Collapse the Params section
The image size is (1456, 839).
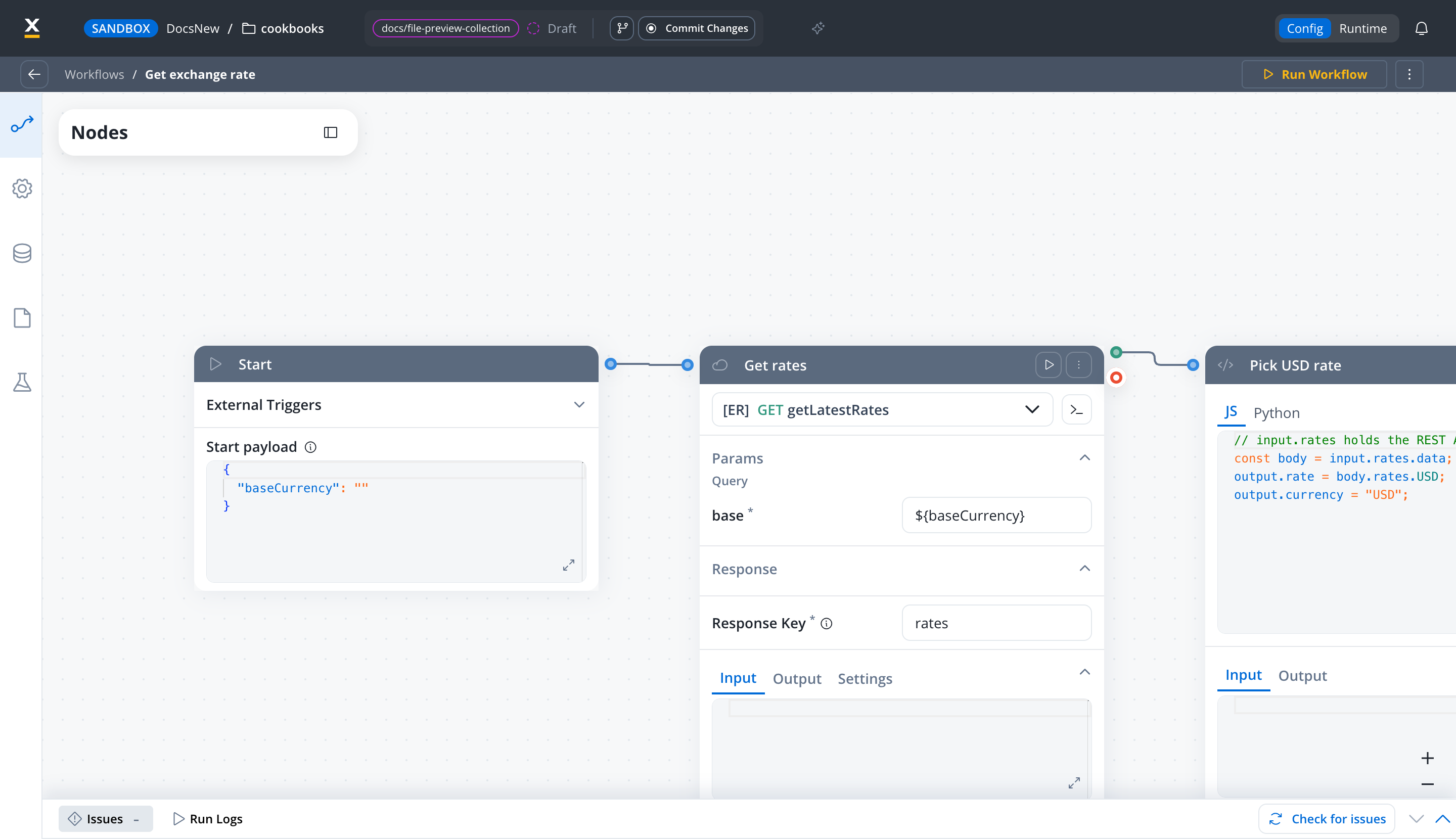pyautogui.click(x=1084, y=458)
